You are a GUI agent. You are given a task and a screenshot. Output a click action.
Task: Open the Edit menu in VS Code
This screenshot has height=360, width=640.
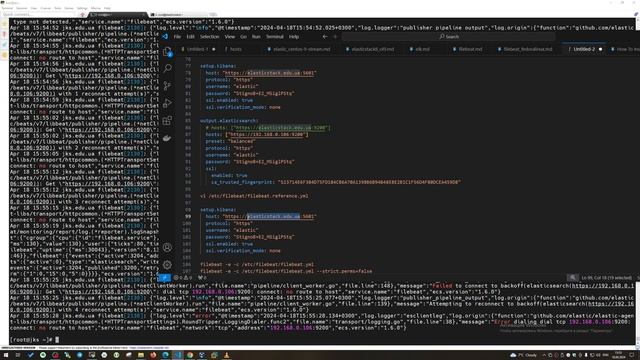191,37
